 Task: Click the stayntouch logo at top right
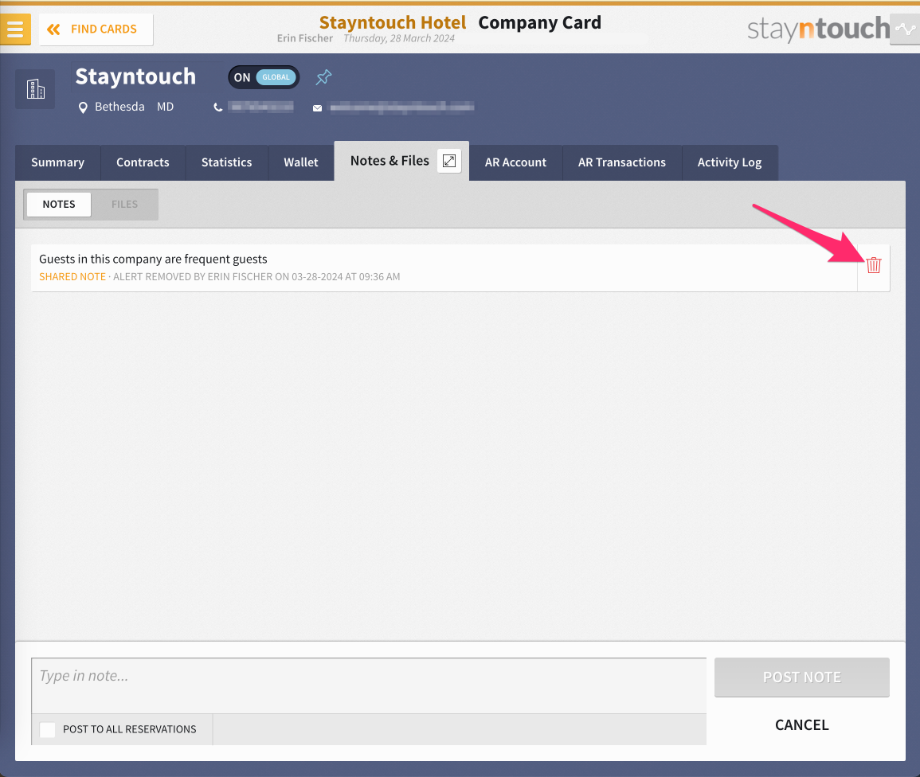(818, 28)
